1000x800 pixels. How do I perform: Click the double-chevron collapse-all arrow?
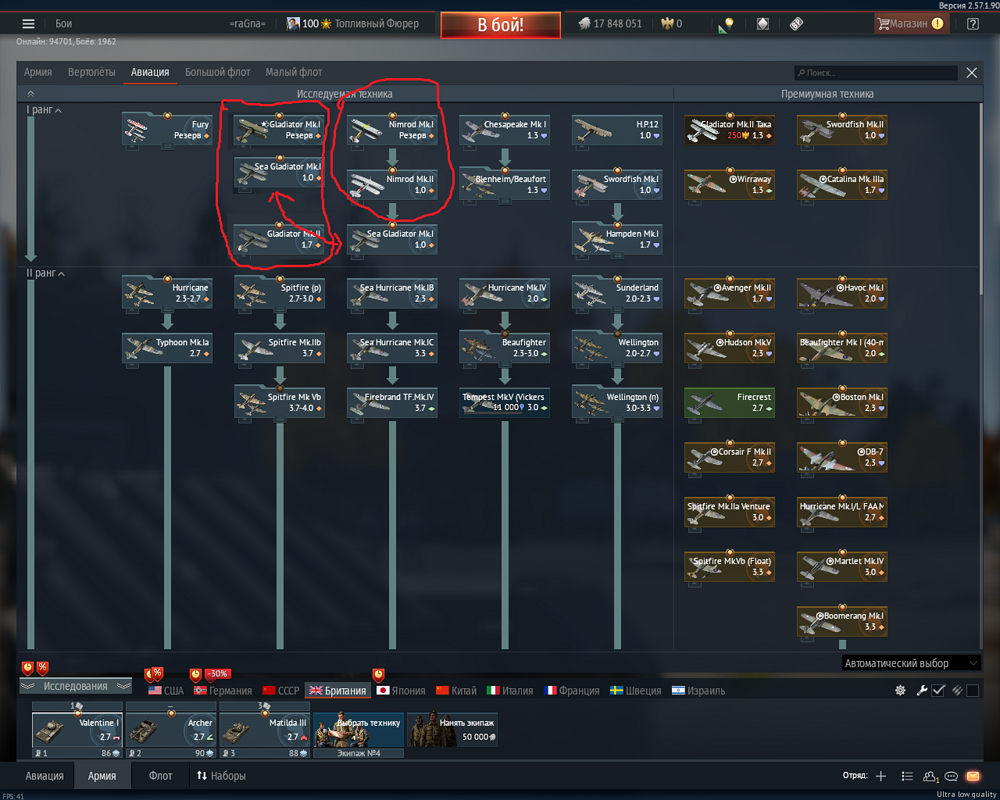(31, 94)
